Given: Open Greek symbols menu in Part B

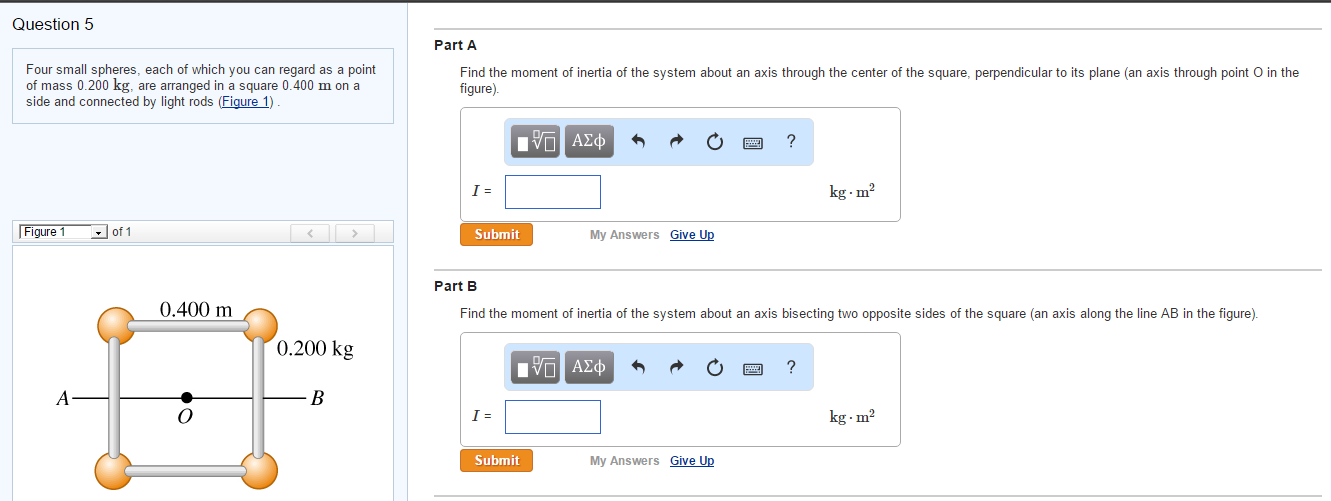Looking at the screenshot, I should (589, 368).
